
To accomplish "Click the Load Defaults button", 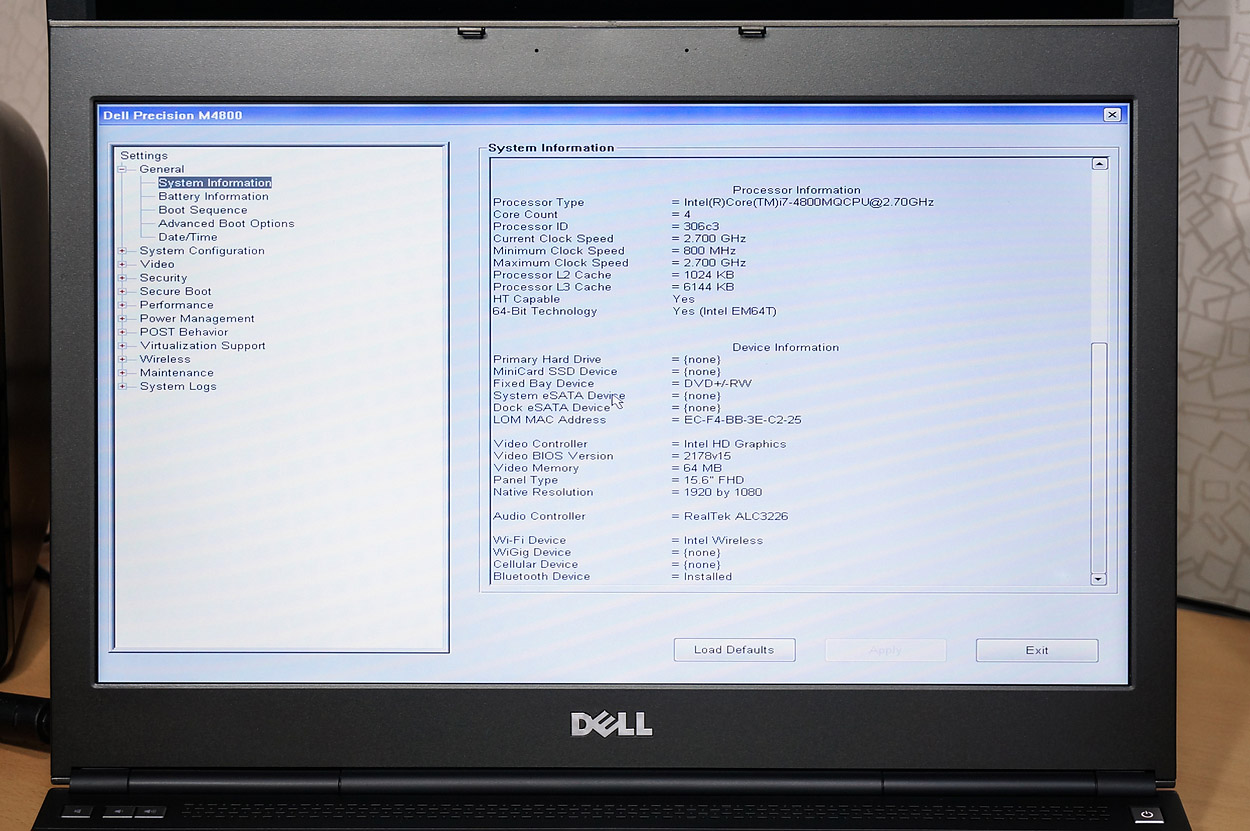I will point(735,650).
